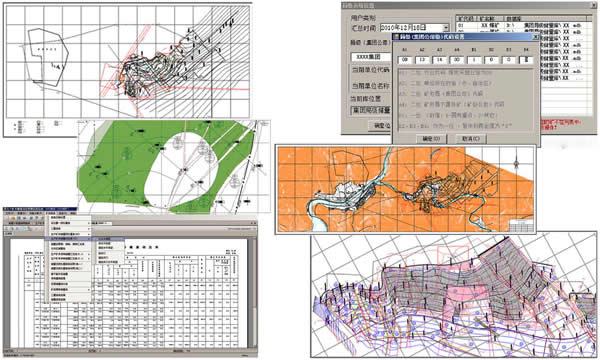600x360 pixels.
Task: Click the B4 code input field
Action: (526, 60)
